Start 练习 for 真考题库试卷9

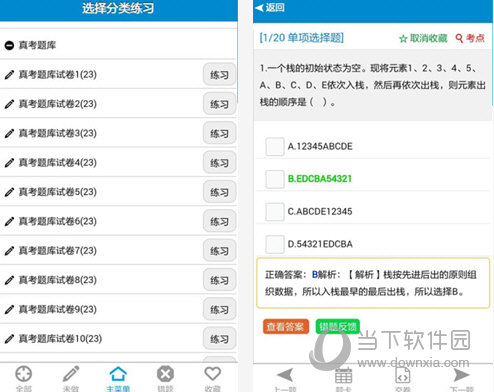coord(219,309)
